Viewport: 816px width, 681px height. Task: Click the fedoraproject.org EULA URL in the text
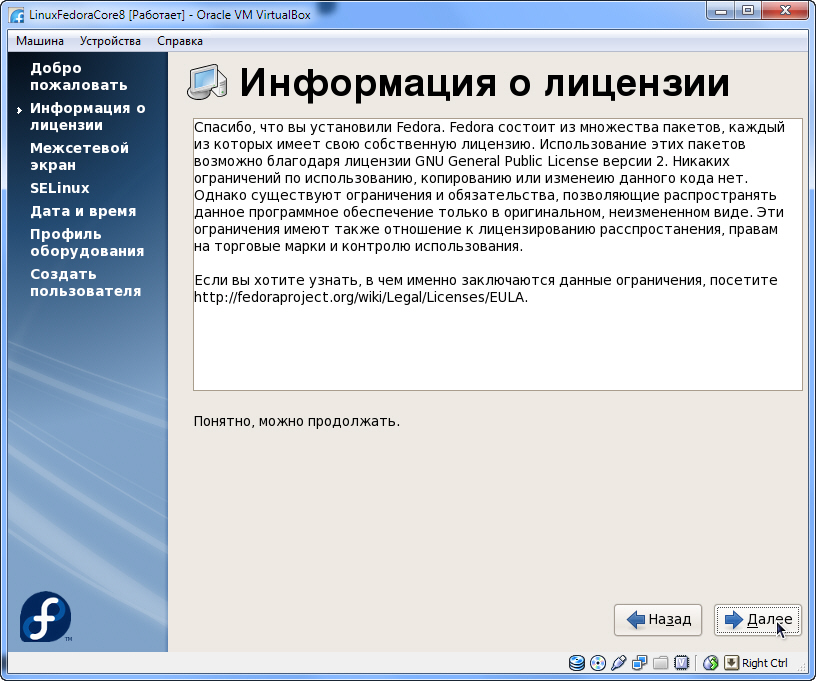pyautogui.click(x=361, y=297)
